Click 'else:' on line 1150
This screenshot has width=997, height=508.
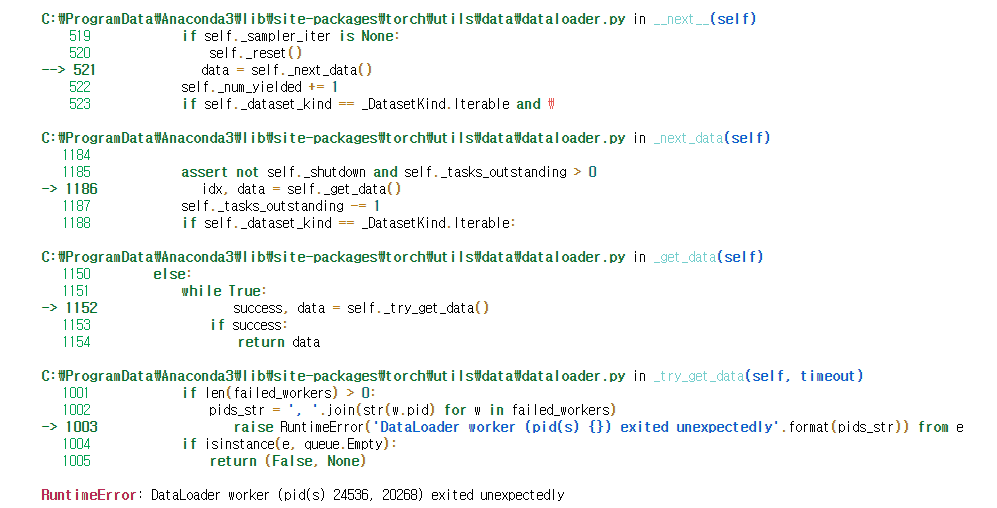[172, 274]
